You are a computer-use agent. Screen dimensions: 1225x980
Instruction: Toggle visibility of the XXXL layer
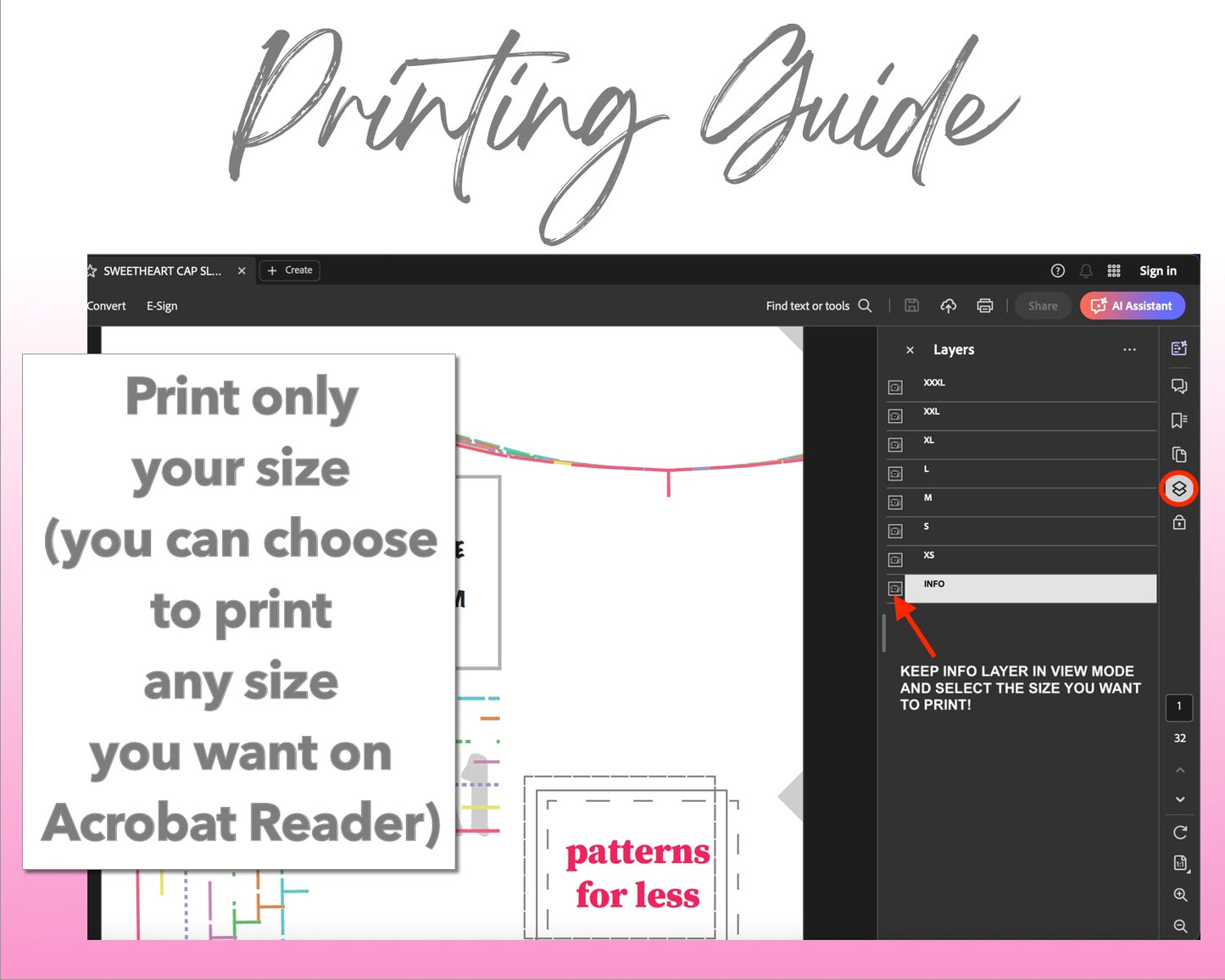(895, 387)
